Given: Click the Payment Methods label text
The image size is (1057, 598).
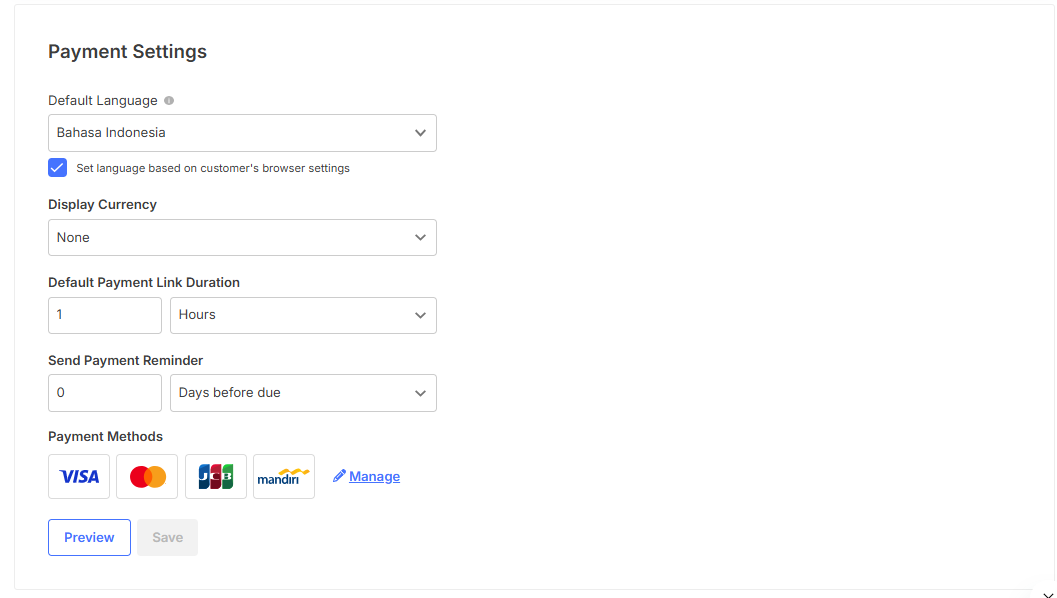Looking at the screenshot, I should (105, 437).
